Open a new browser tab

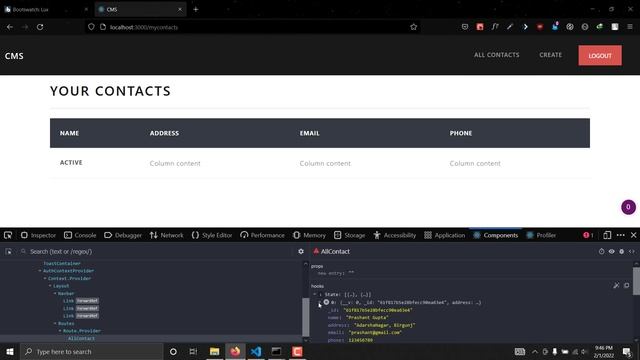pos(196,9)
